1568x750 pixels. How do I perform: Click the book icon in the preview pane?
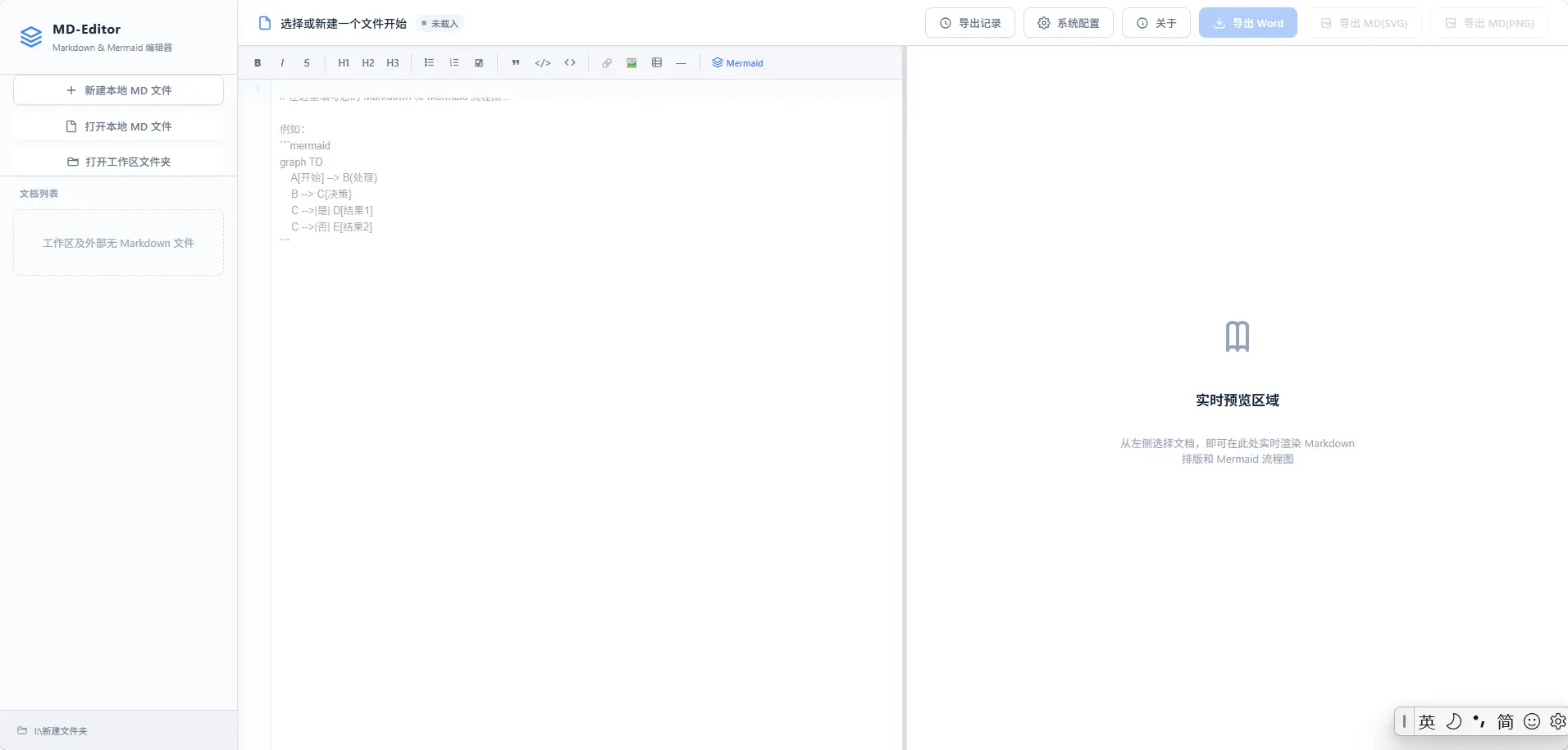point(1238,336)
